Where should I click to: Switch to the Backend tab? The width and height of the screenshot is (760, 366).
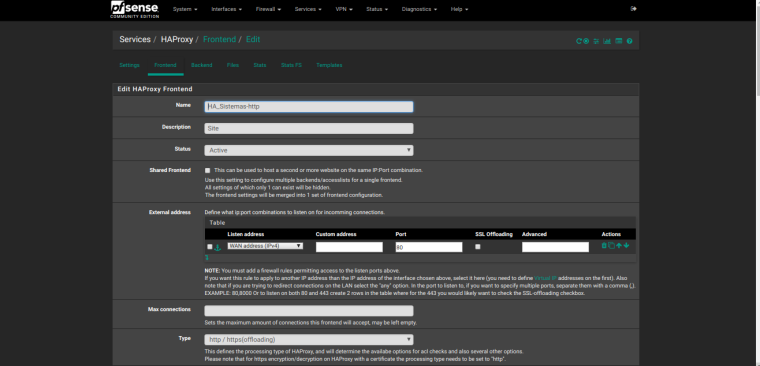(202, 65)
